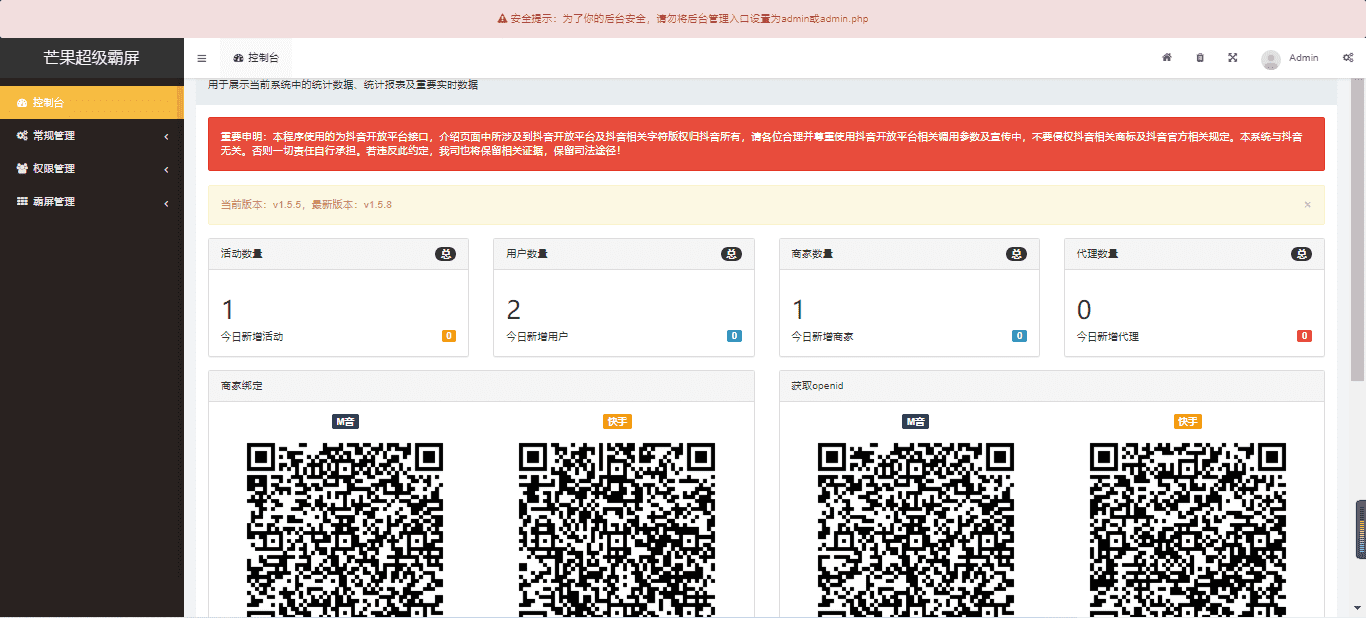Click the agent count number 0
This screenshot has height=618, width=1366.
pos(1084,309)
